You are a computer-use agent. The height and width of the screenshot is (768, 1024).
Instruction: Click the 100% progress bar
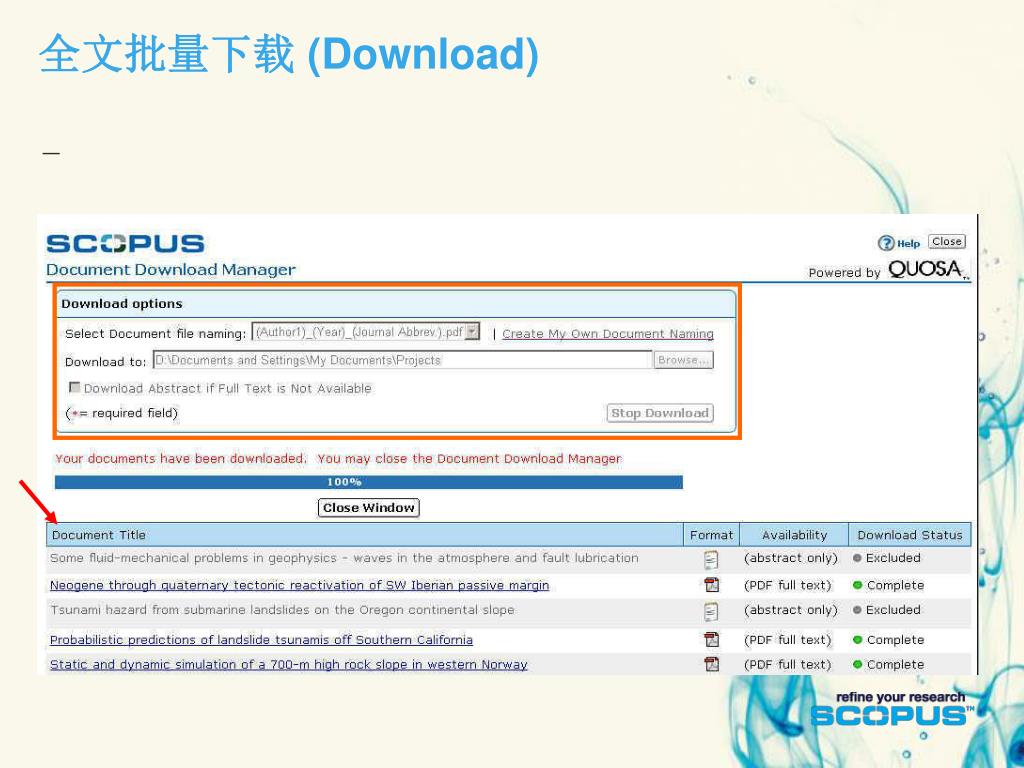[368, 482]
